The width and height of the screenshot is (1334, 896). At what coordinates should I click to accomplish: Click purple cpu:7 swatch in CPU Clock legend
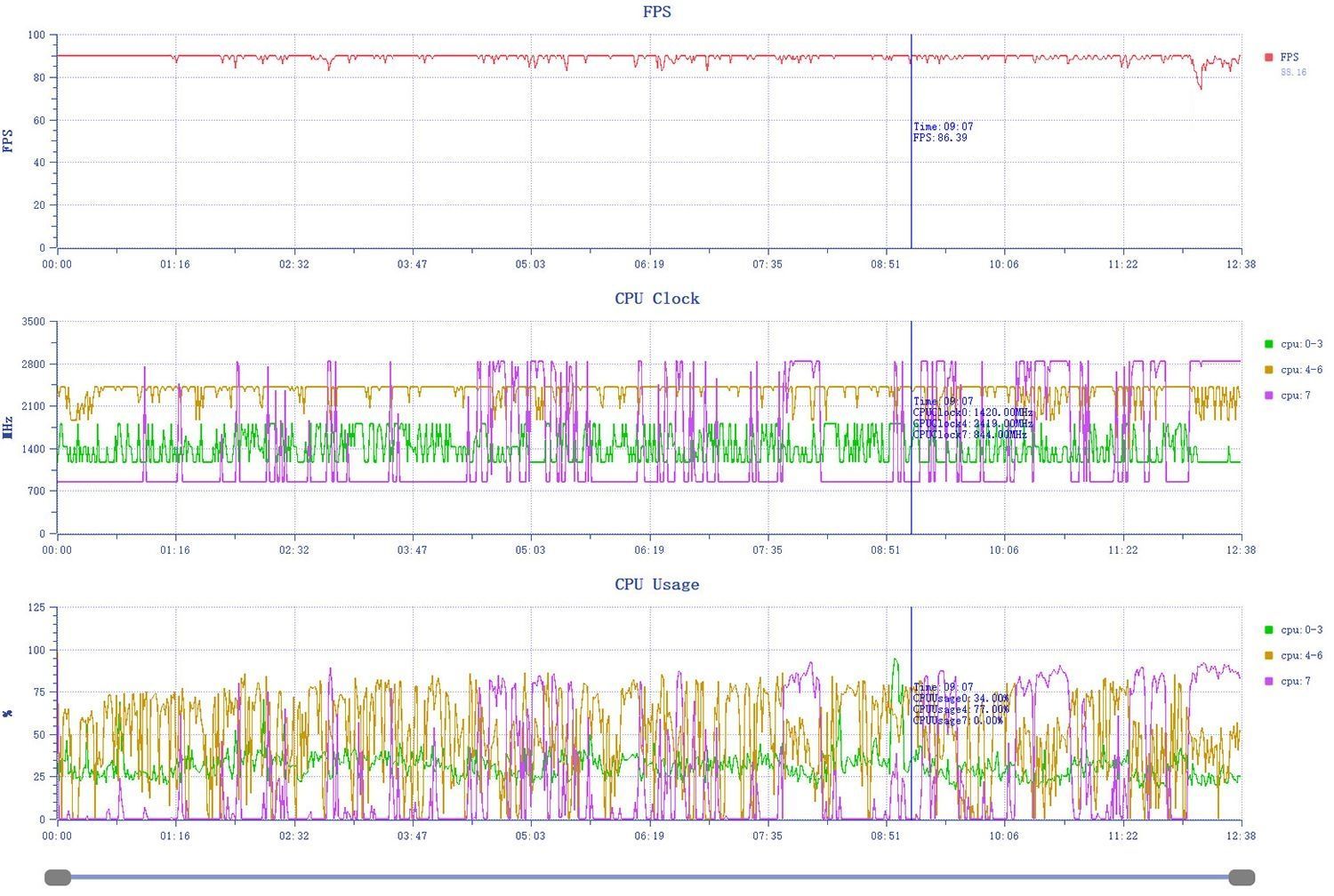(1268, 396)
